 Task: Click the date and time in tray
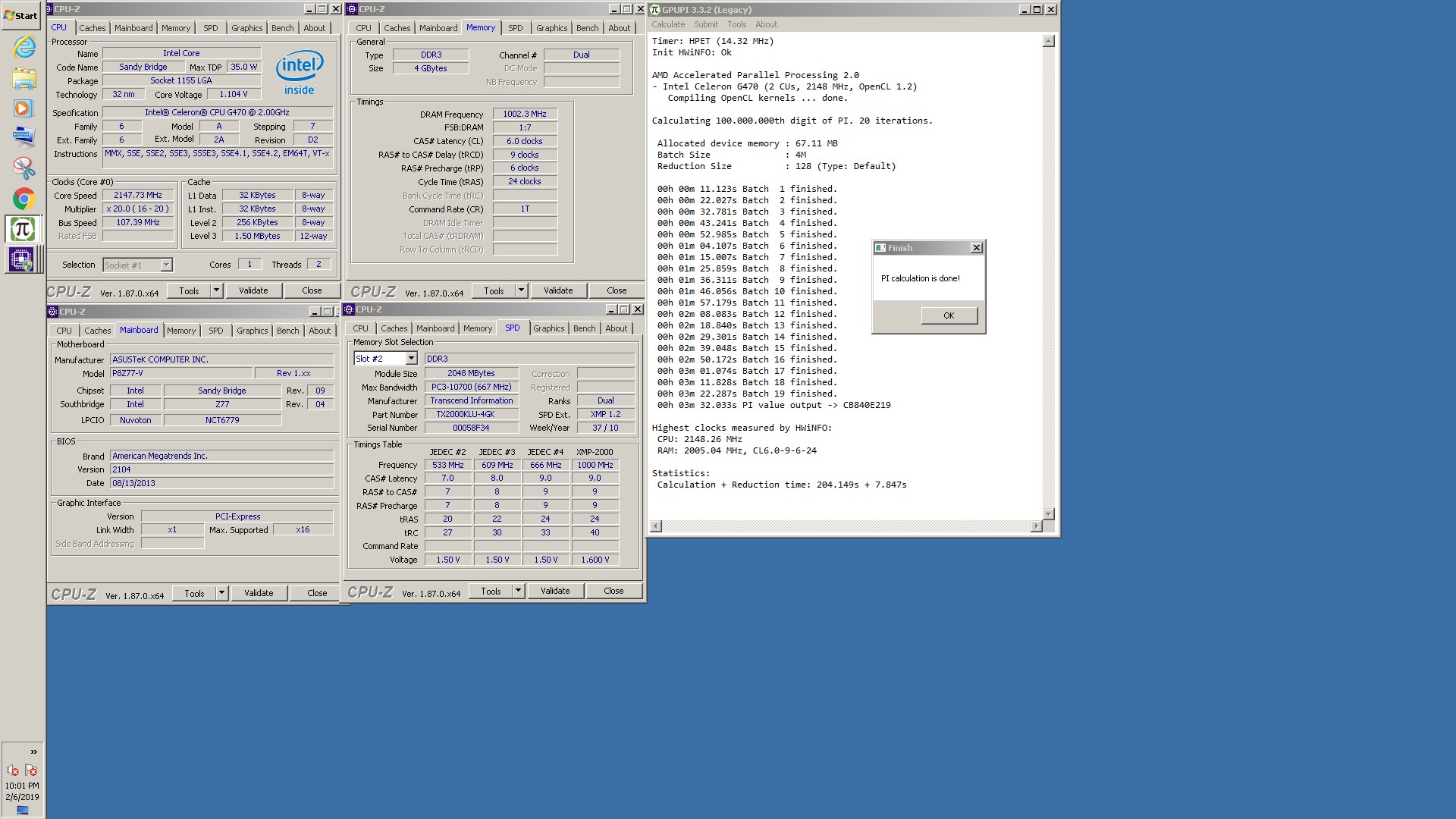tap(22, 791)
